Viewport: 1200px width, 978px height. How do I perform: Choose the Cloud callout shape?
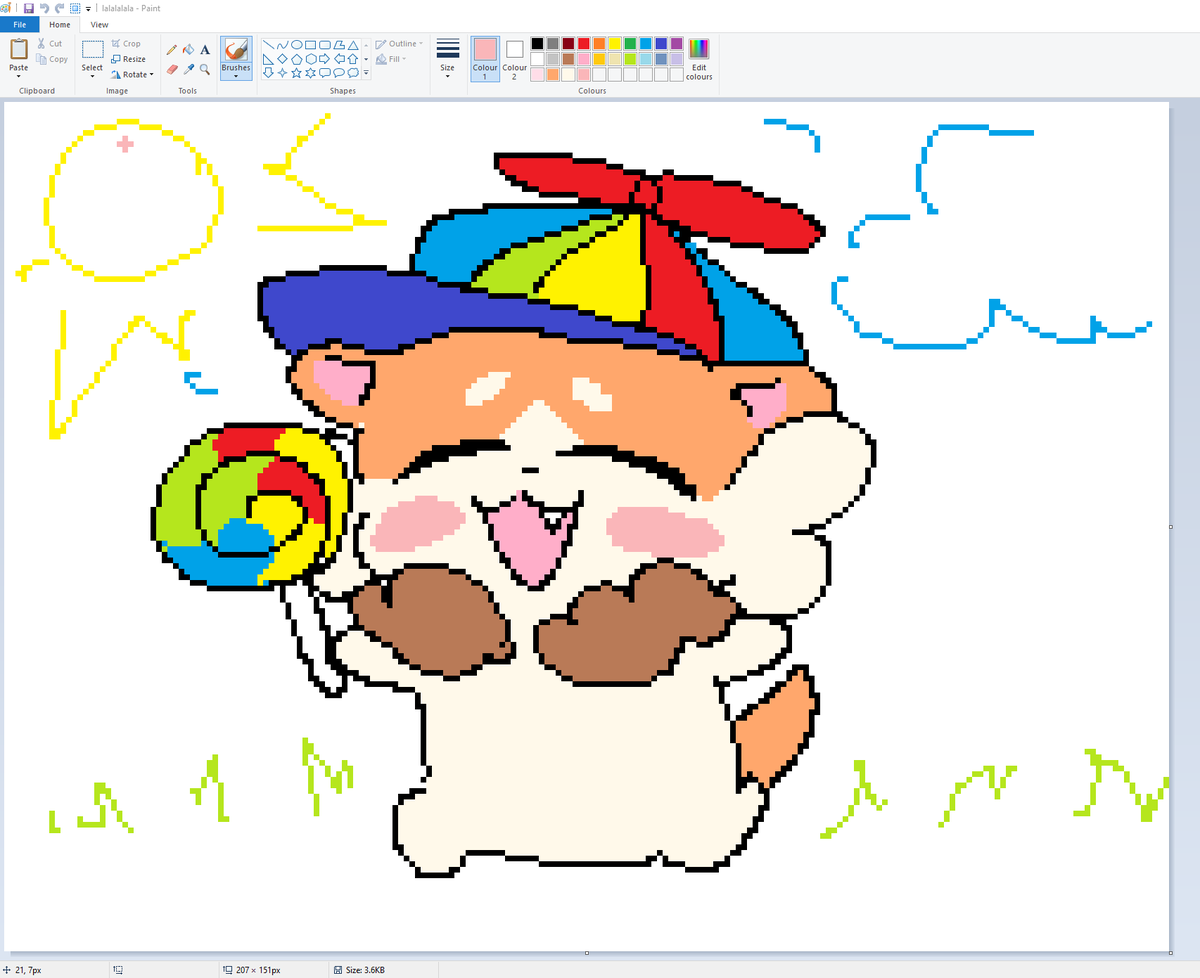click(353, 72)
